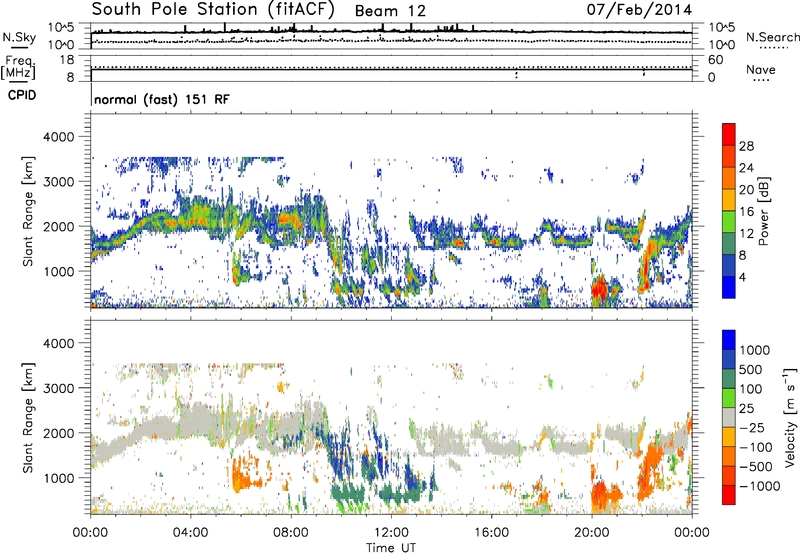Click the text "normal (fast) 151 RF"

pos(162,99)
